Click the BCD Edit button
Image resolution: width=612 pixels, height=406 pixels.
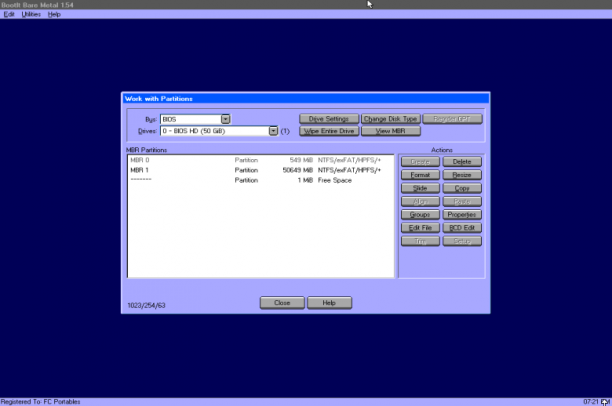click(462, 228)
